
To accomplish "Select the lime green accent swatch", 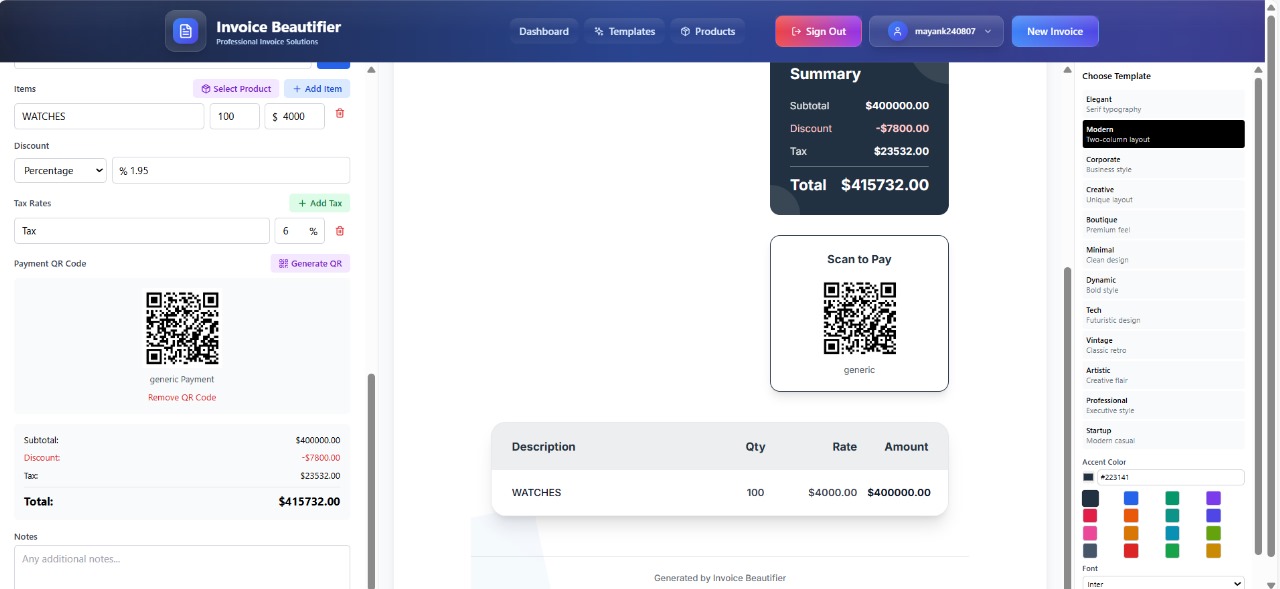I will click(1213, 533).
